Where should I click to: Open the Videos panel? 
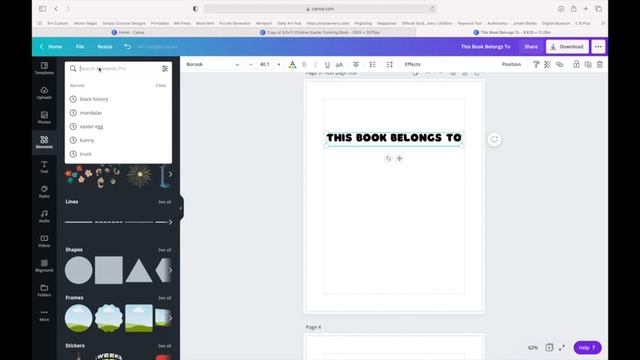pyautogui.click(x=44, y=241)
